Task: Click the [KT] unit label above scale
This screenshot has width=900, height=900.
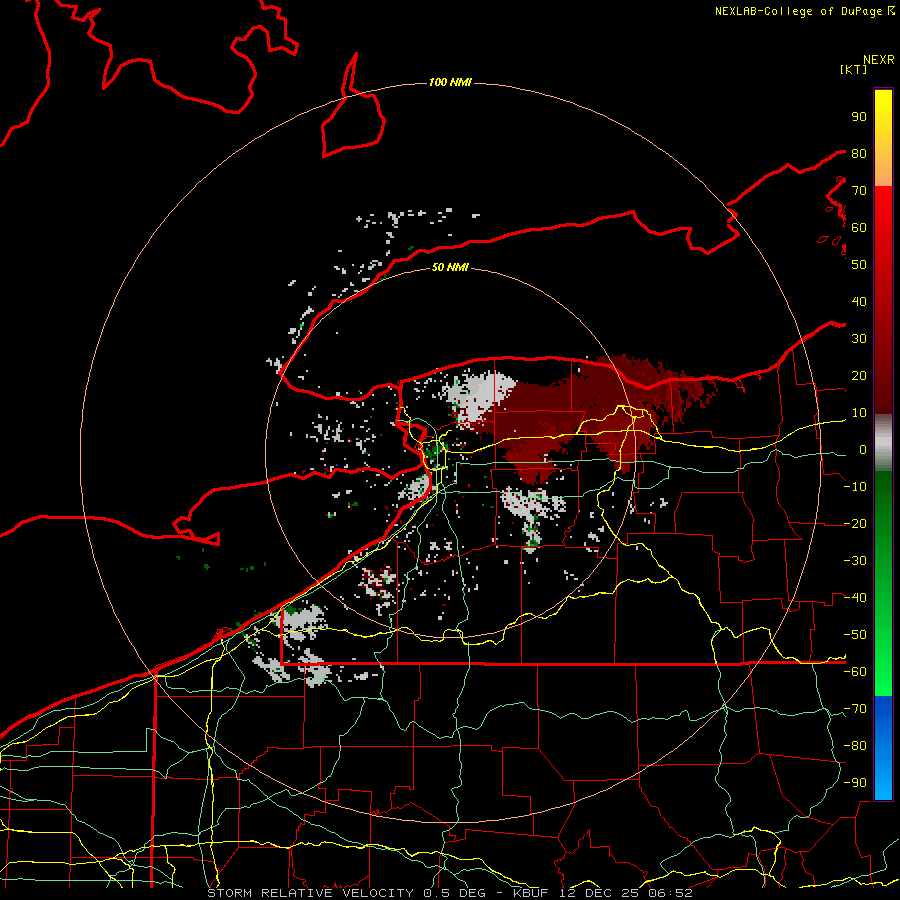Action: (x=854, y=69)
